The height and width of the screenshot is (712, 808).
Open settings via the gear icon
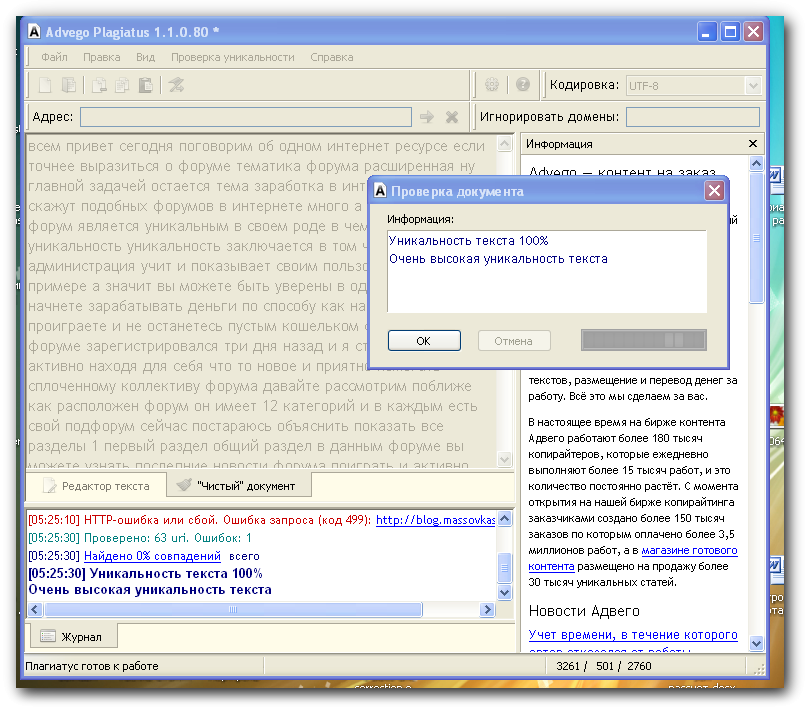(x=492, y=86)
